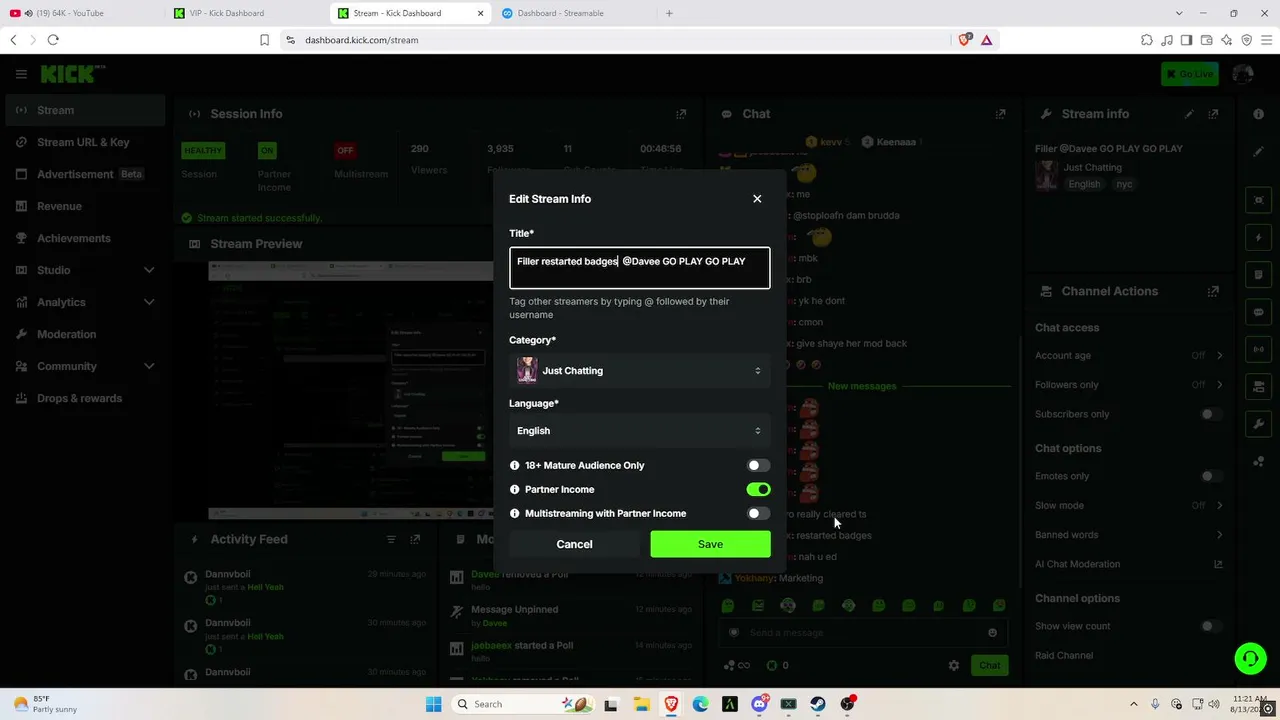Open chat settings gear icon

[953, 665]
